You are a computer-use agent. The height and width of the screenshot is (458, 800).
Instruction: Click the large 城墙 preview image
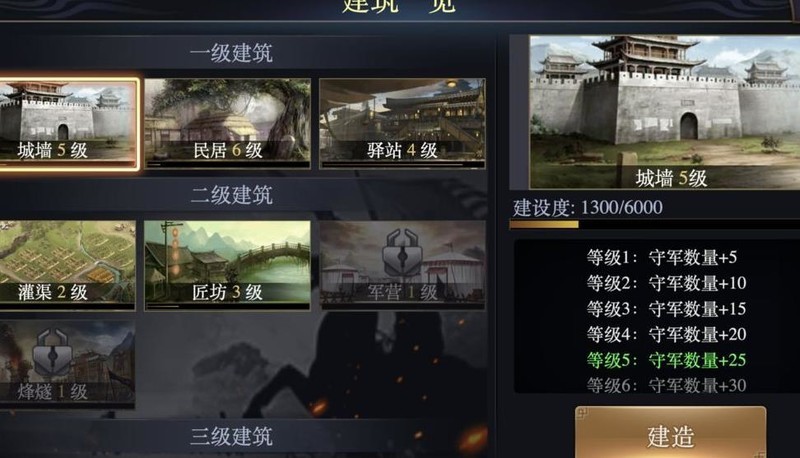coord(665,112)
